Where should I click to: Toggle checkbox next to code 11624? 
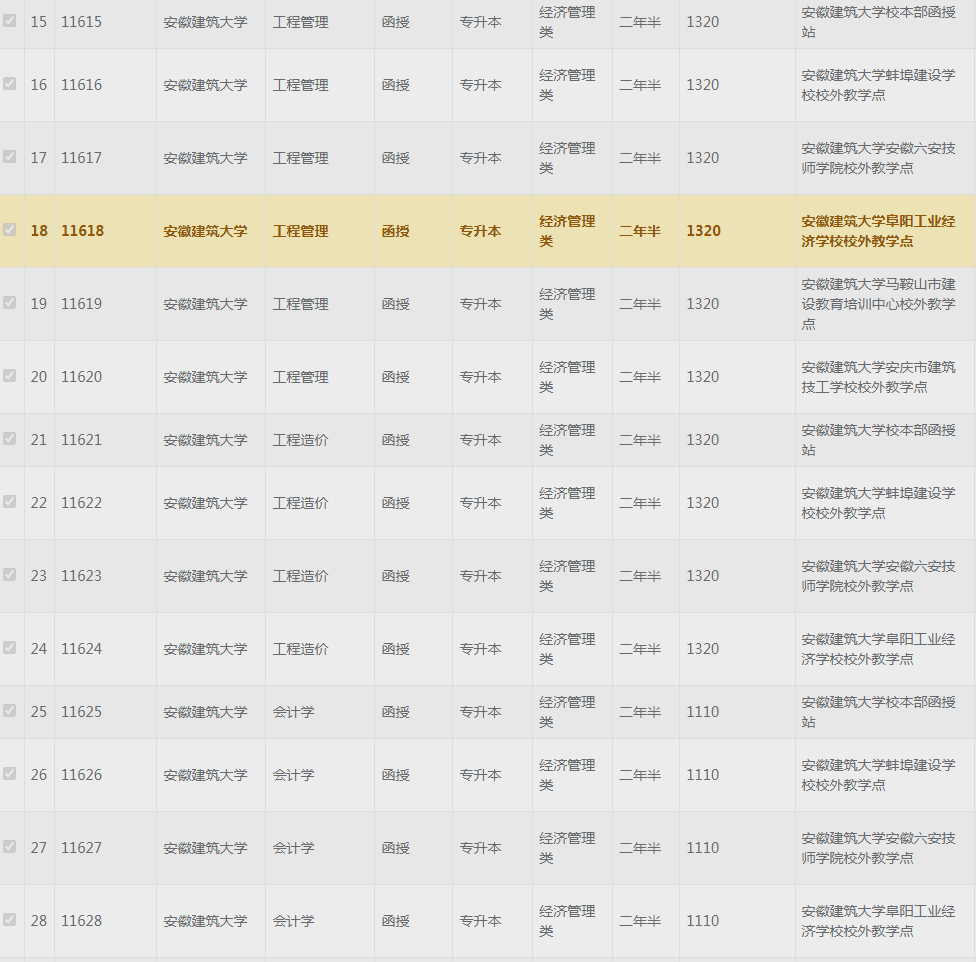tap(10, 648)
